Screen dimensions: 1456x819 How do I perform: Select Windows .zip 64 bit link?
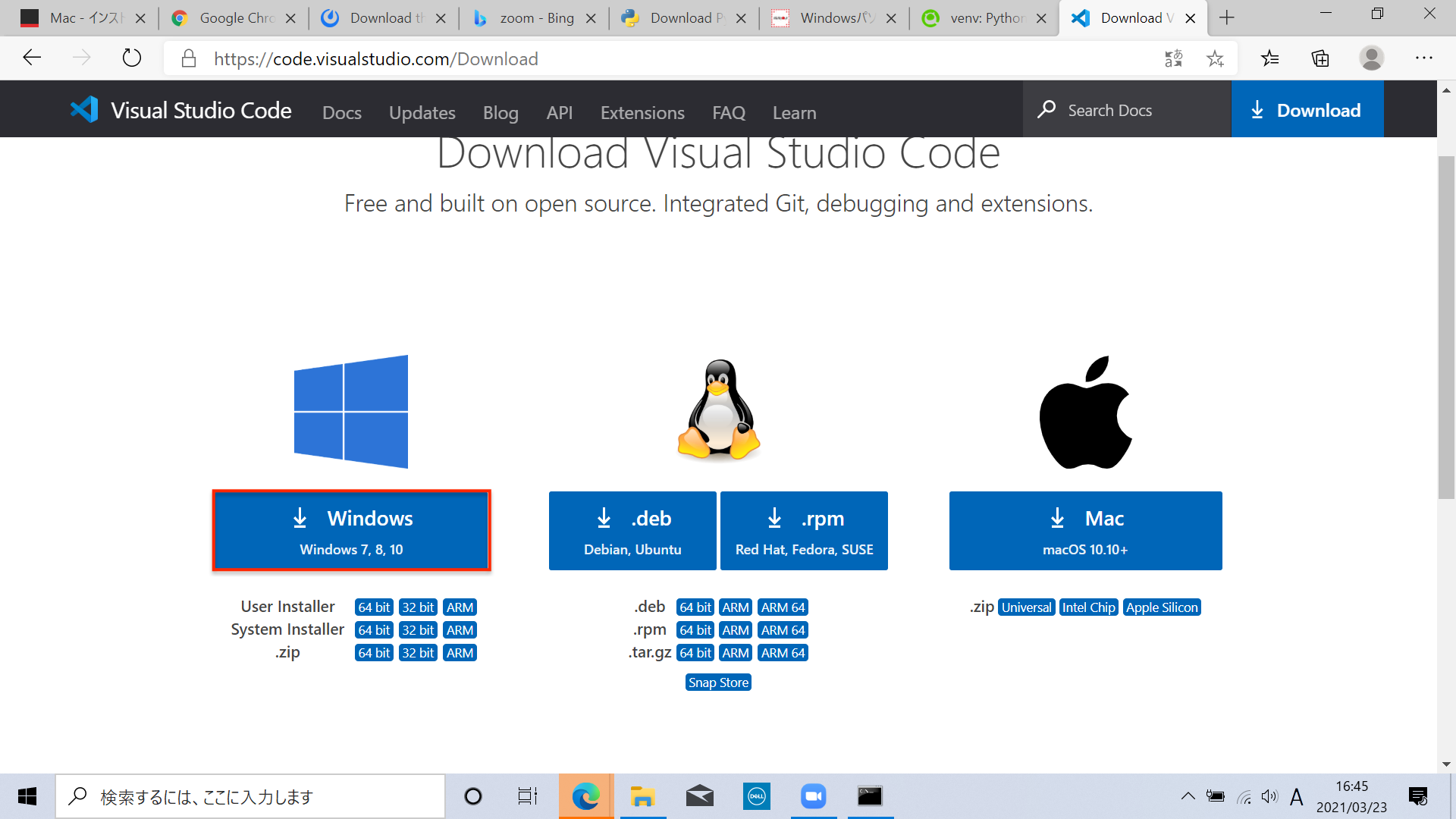coord(374,653)
